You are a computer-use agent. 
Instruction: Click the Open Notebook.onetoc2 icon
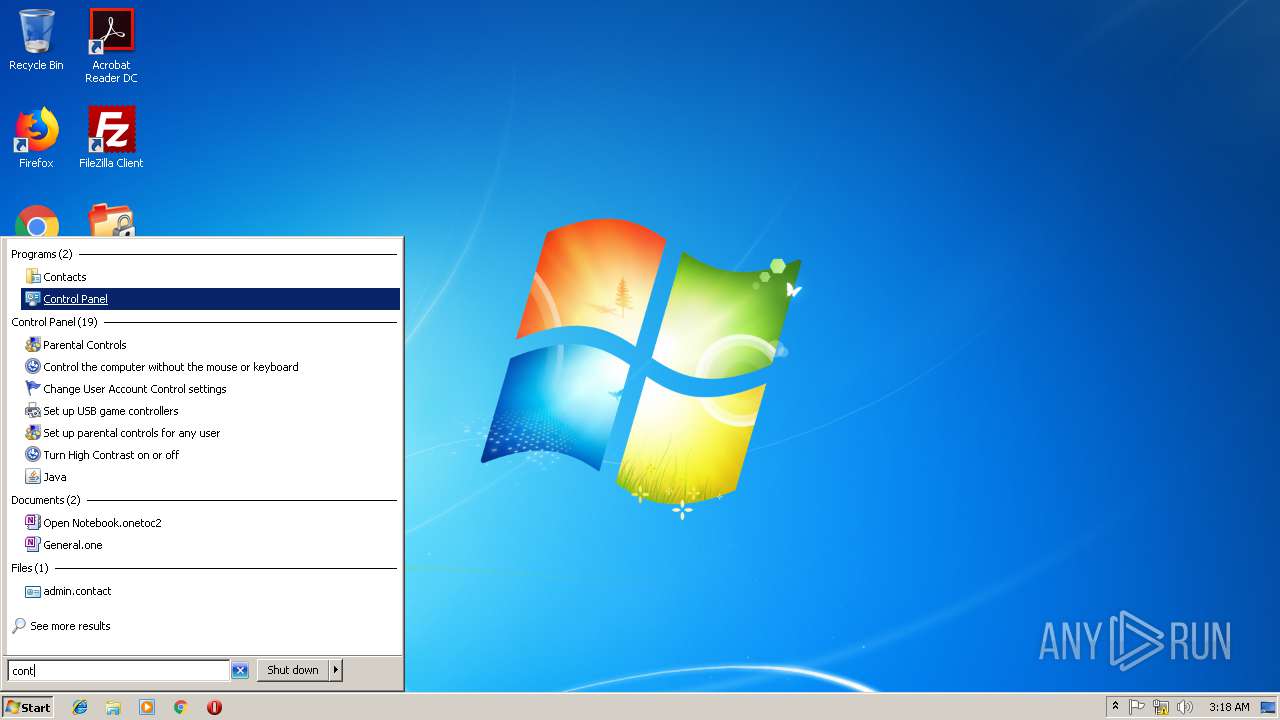(33, 523)
